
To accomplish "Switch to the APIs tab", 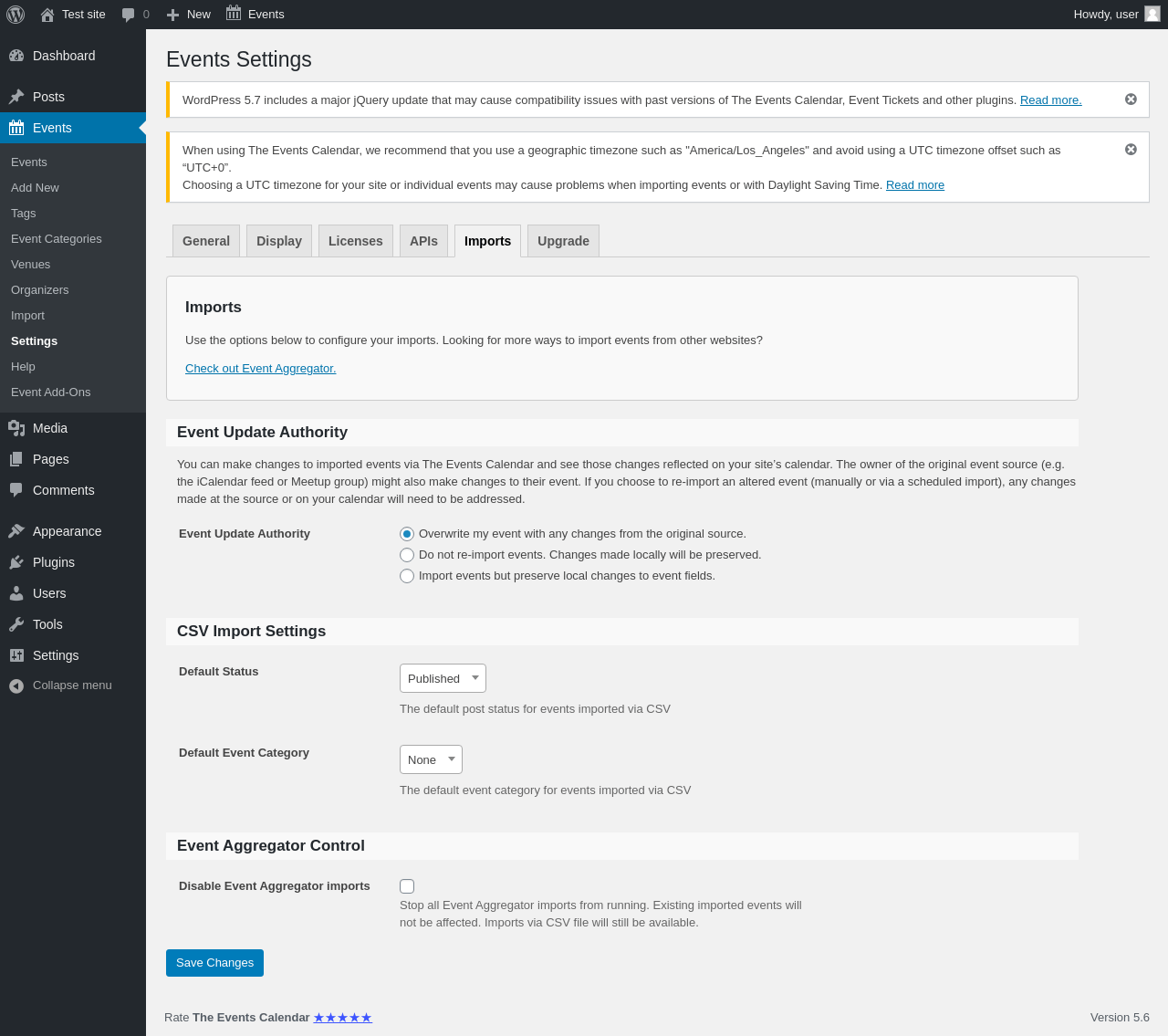I will [423, 241].
